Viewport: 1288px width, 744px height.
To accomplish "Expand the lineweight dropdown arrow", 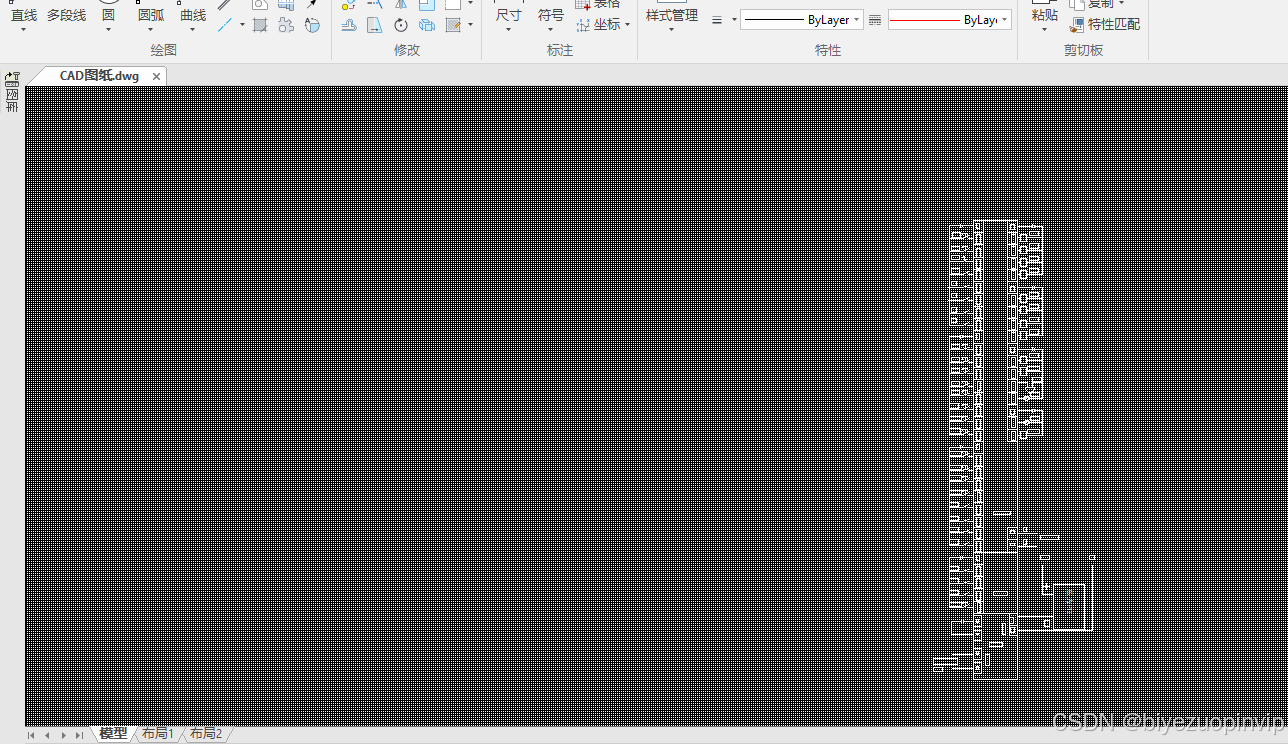I will (734, 20).
